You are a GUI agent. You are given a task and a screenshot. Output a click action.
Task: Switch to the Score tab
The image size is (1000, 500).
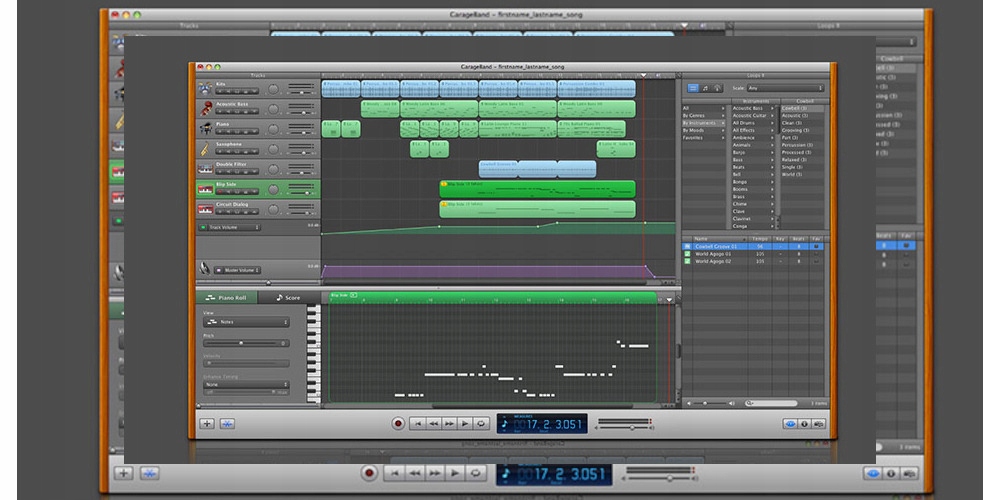click(288, 298)
